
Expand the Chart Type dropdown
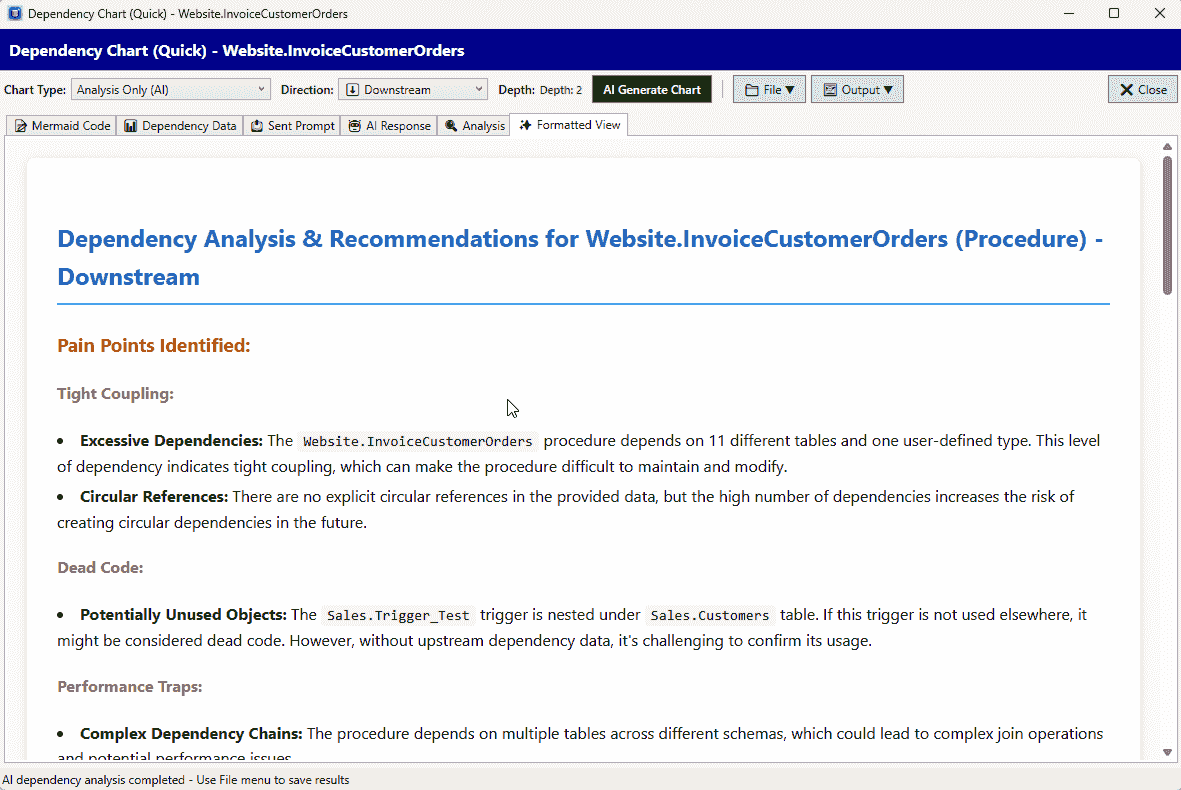tap(171, 90)
